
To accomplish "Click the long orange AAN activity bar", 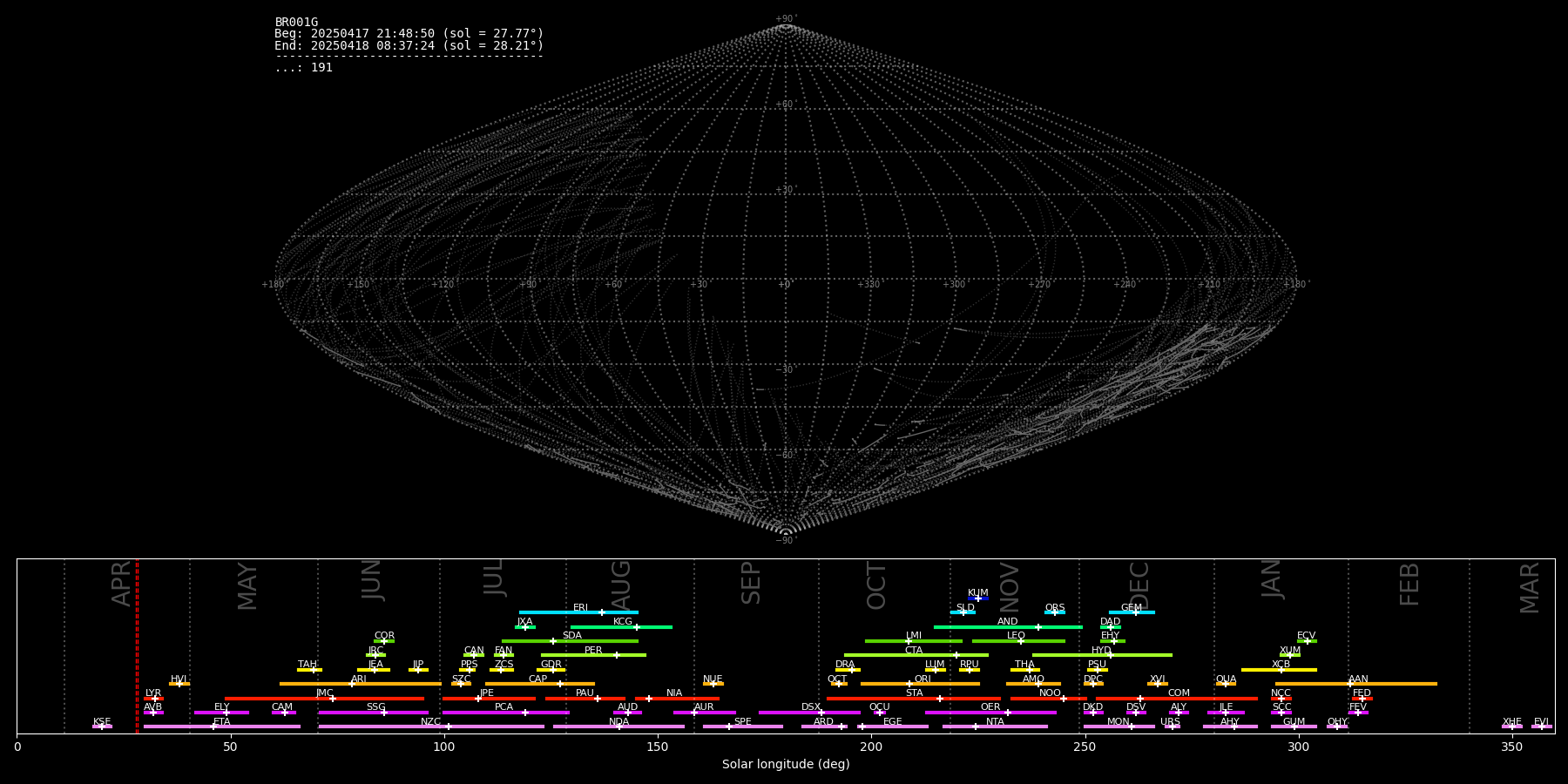I will (x=1356, y=684).
